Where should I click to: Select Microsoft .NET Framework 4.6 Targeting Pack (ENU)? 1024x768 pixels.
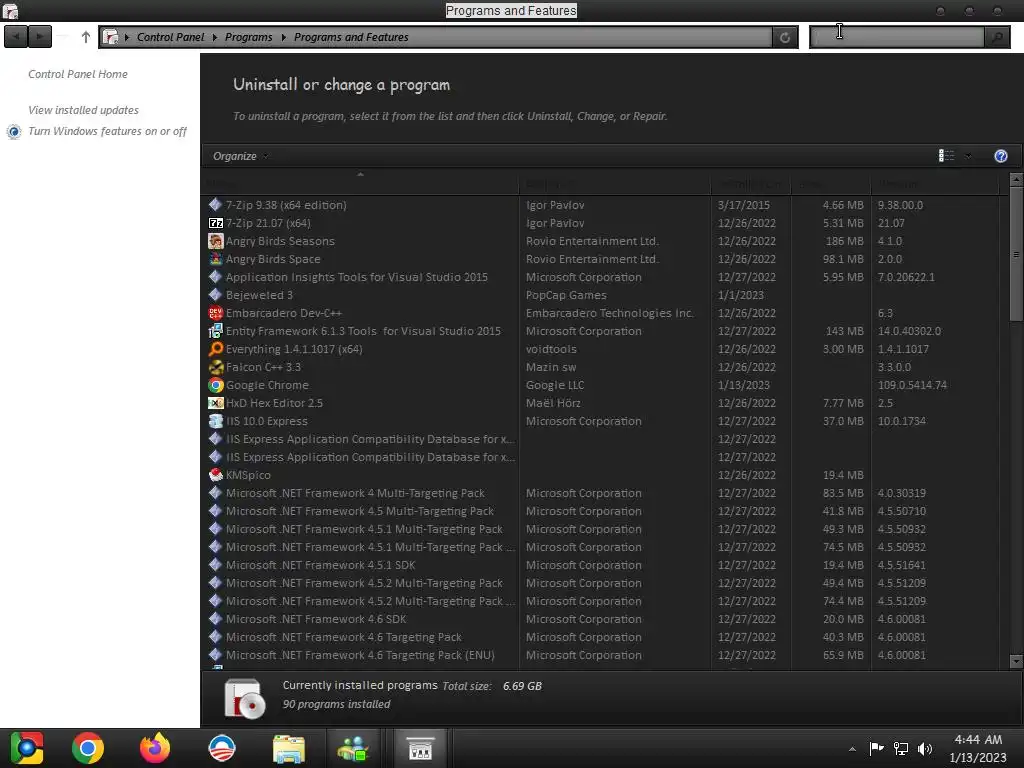360,655
